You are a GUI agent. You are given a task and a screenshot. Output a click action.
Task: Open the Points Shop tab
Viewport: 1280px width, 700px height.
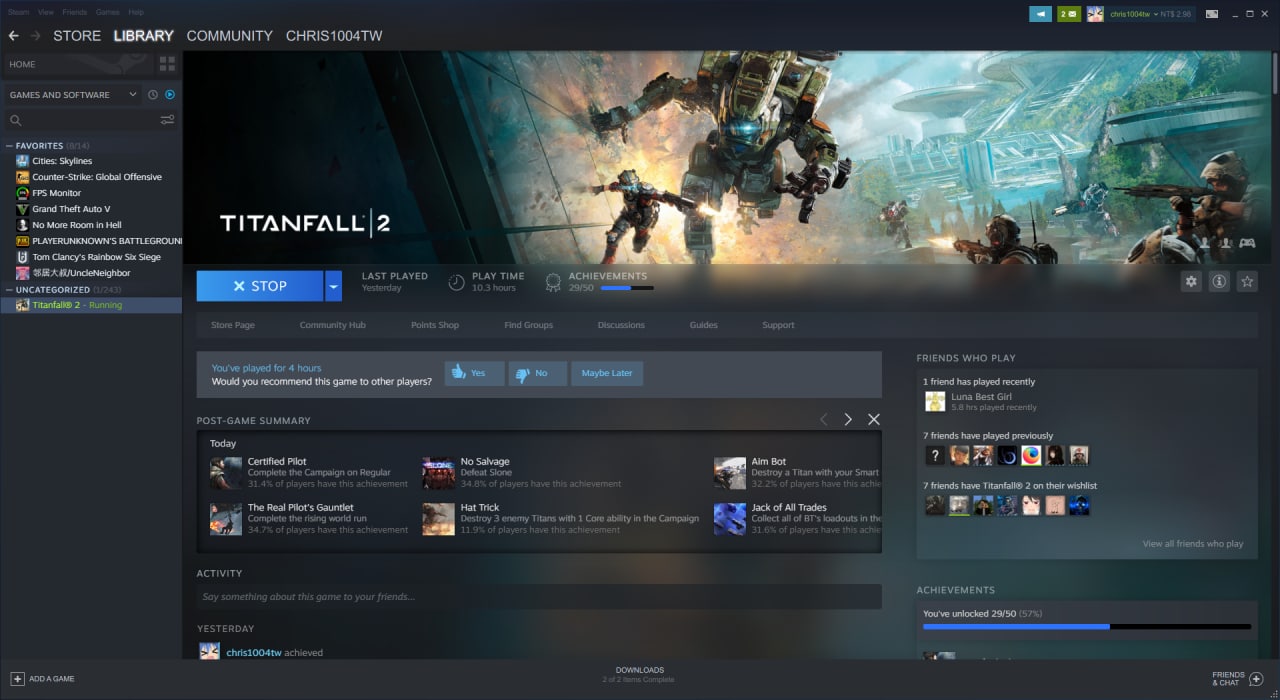[x=435, y=325]
